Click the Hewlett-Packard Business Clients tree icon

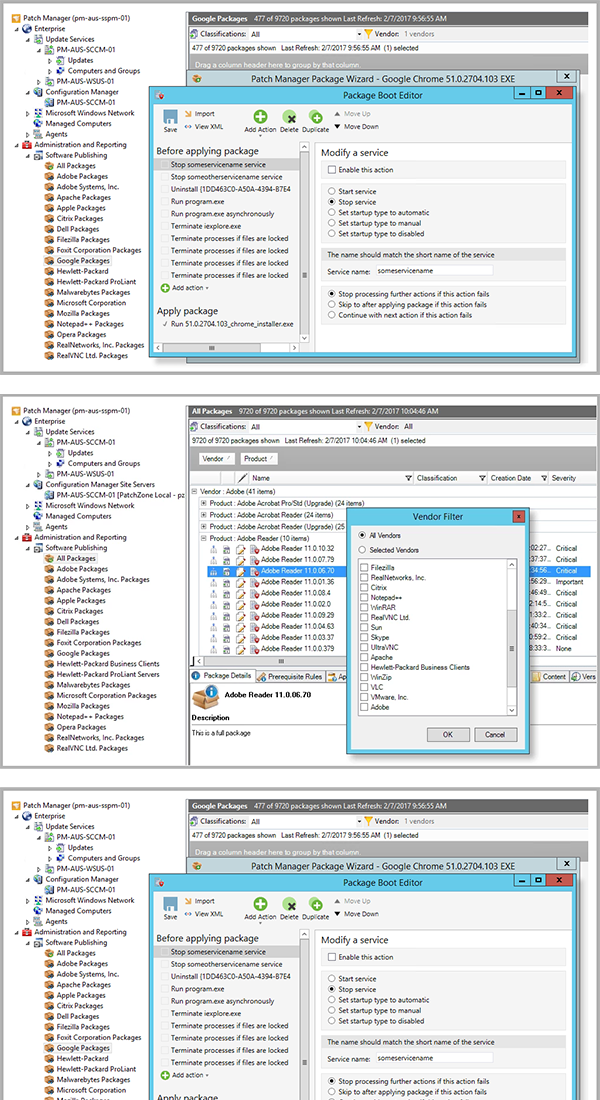coord(50,664)
